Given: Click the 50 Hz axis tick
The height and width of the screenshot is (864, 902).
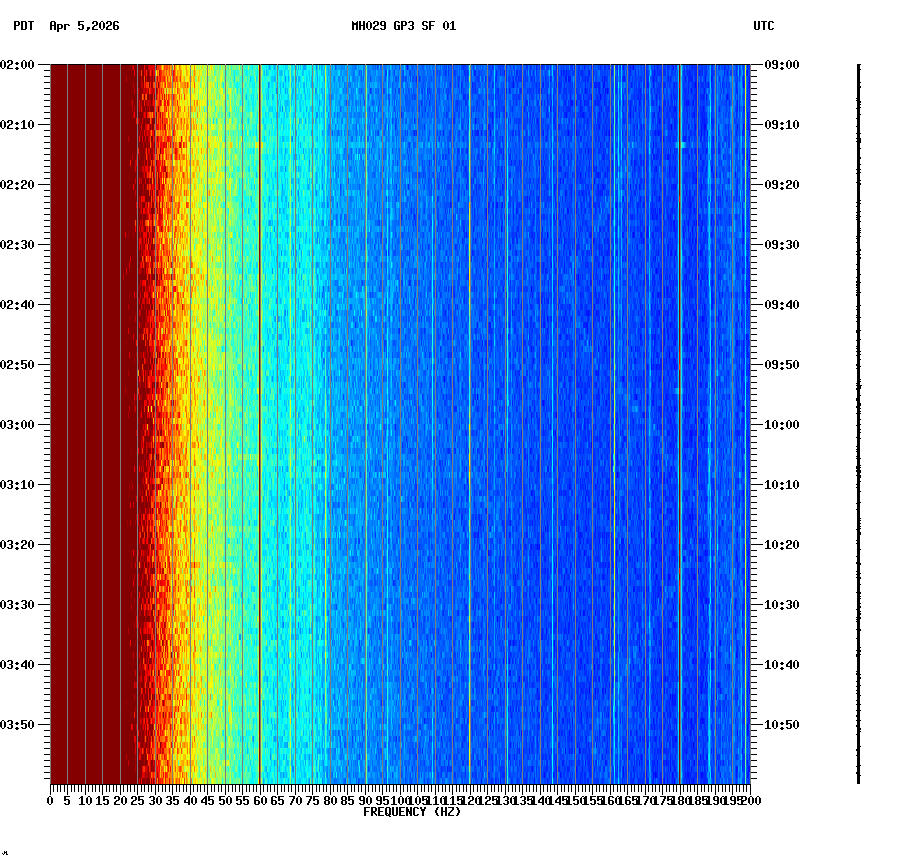Looking at the screenshot, I should click(x=224, y=800).
